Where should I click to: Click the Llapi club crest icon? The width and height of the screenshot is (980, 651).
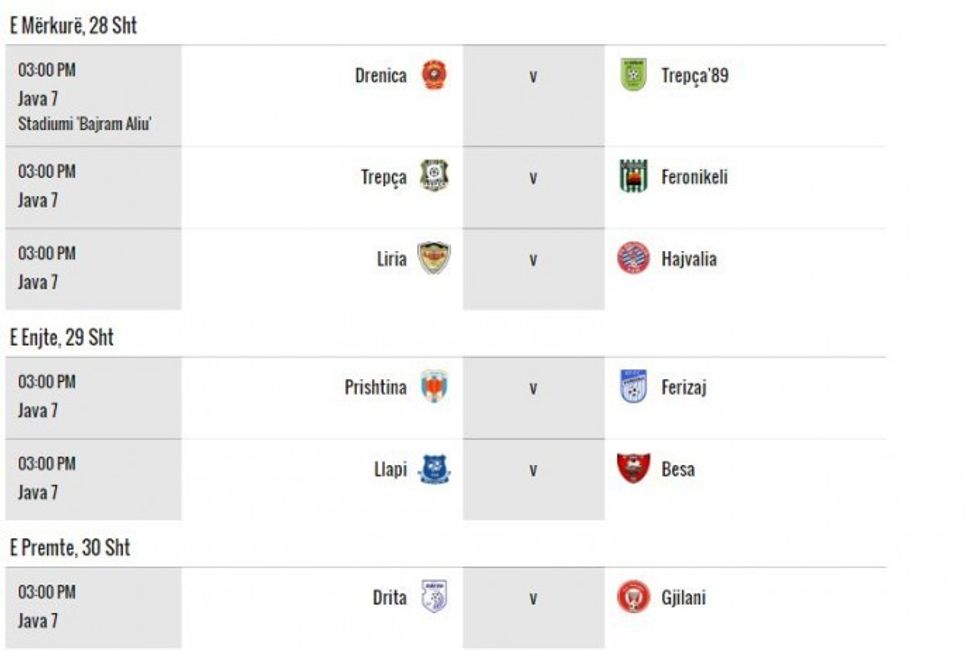click(434, 468)
